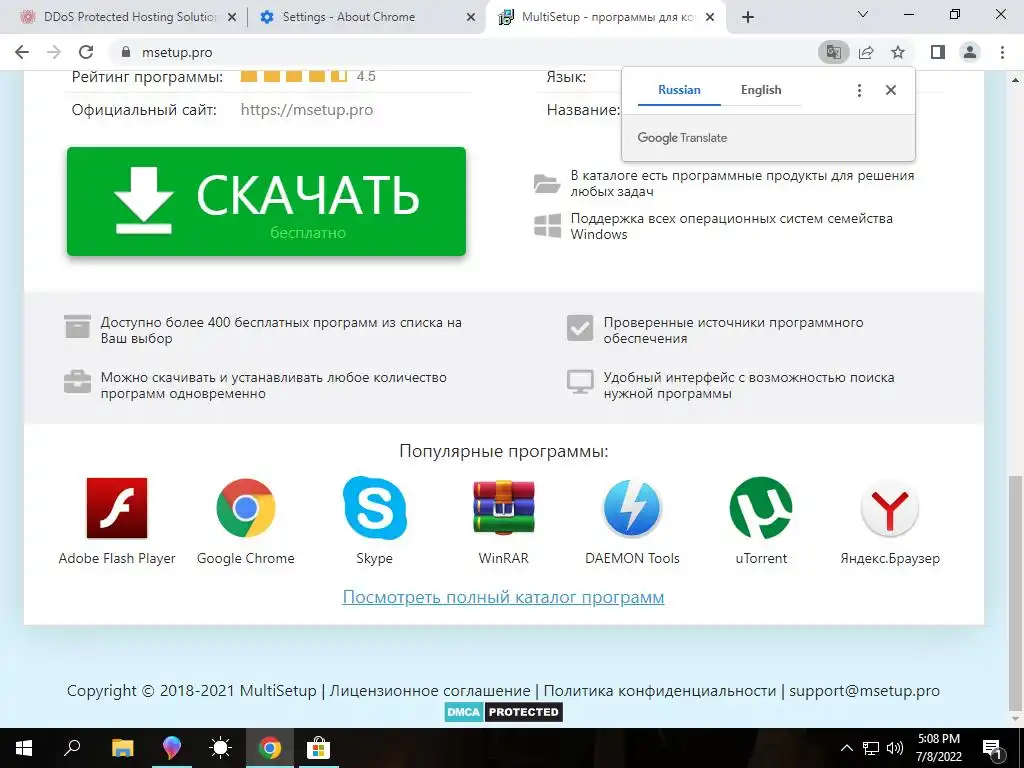
Task: Close the Settings - About Chrome tab
Action: [471, 18]
